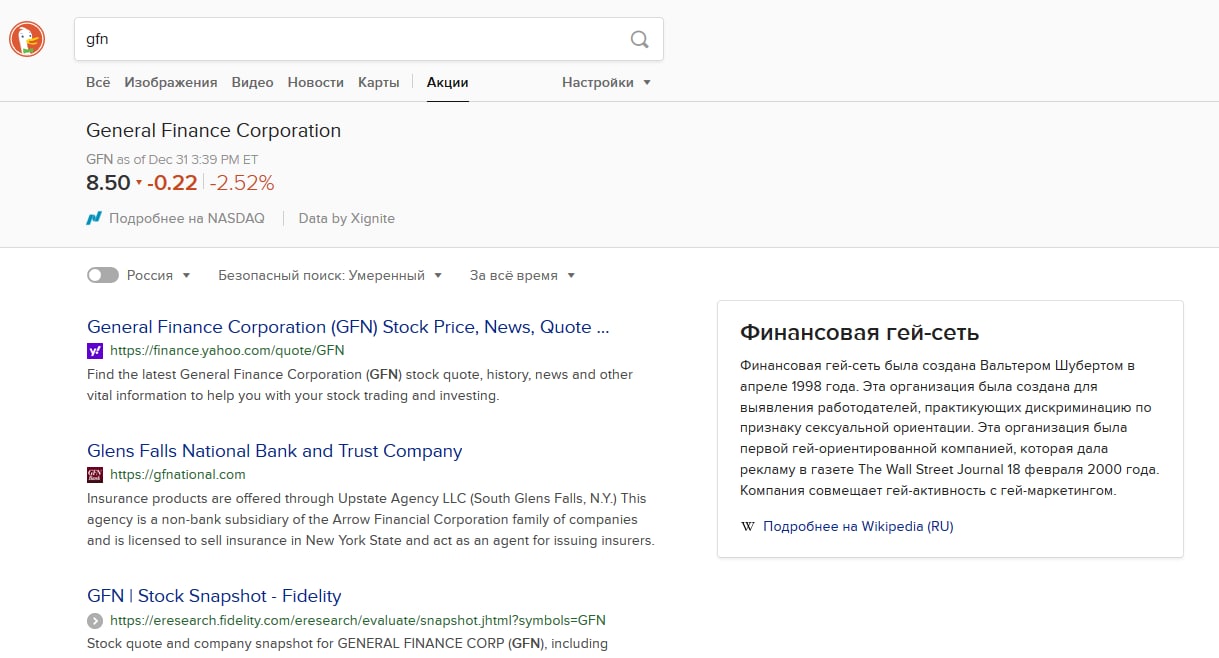Click the Data by Xignite link
The width and height of the screenshot is (1219, 658).
click(x=347, y=218)
